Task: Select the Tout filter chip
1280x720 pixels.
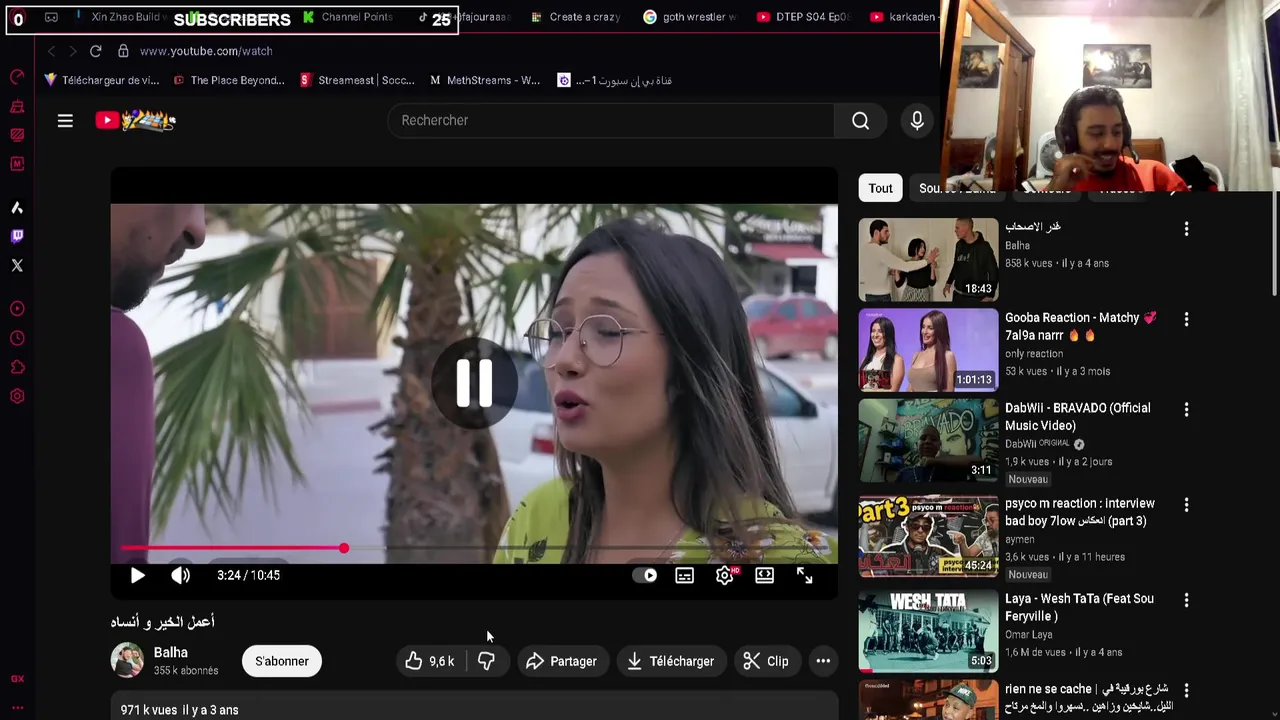Action: click(880, 188)
